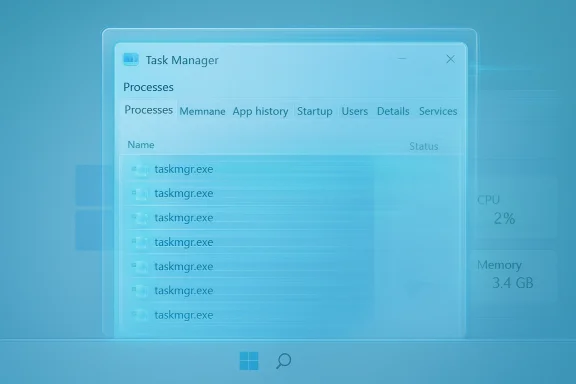Image resolution: width=576 pixels, height=384 pixels.
Task: Open the Users tab
Action: (x=354, y=111)
